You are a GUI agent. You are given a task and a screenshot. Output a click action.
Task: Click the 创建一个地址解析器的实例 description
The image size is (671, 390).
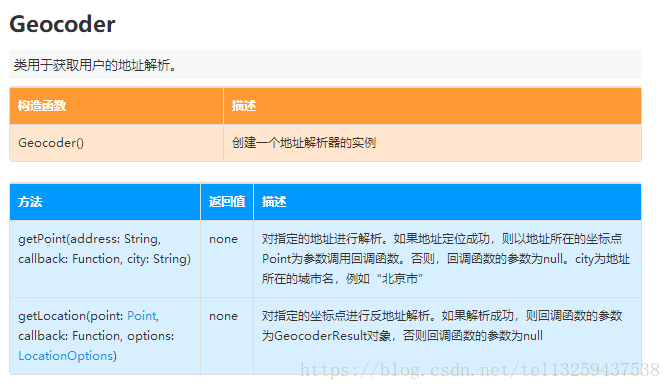304,143
